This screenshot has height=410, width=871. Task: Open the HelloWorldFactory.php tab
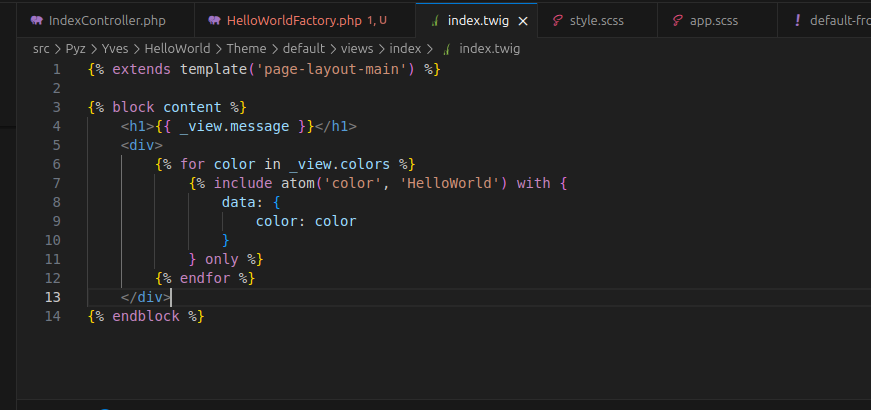[305, 21]
